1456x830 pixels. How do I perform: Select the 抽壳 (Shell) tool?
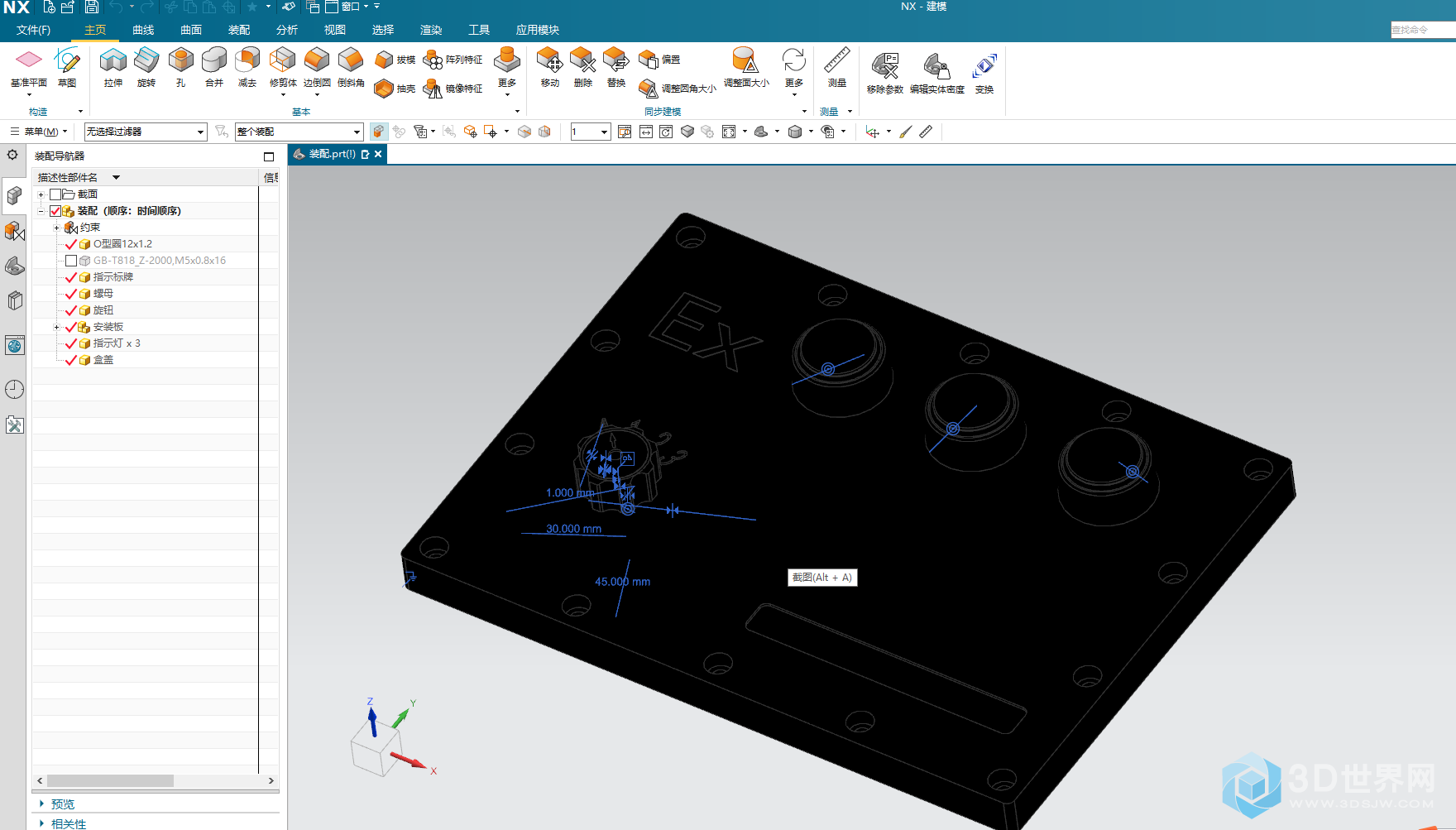click(395, 89)
